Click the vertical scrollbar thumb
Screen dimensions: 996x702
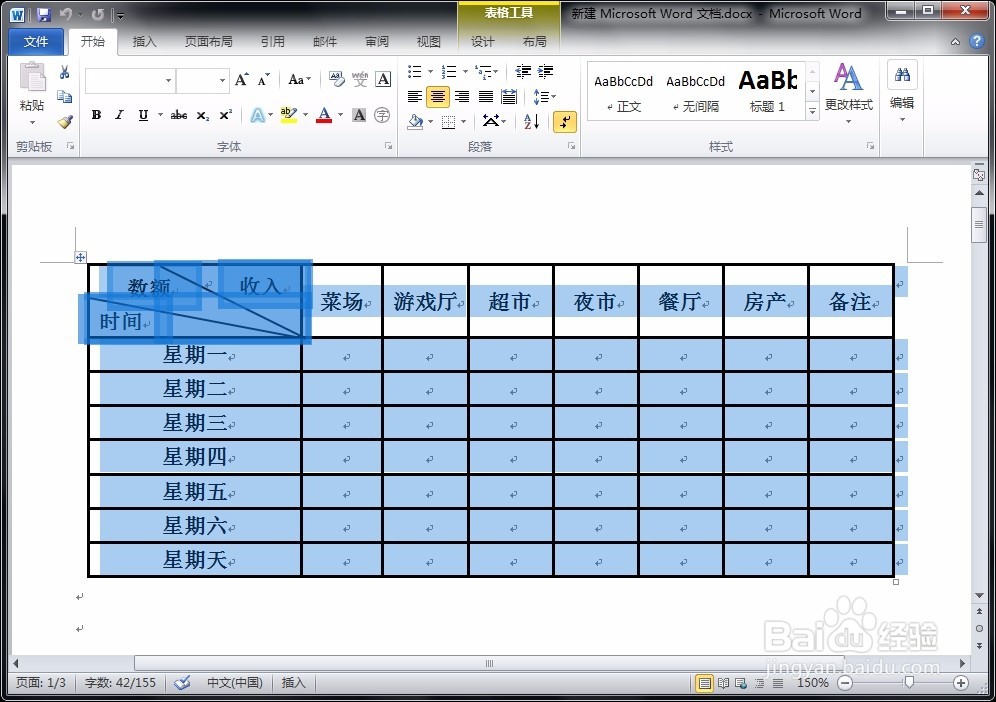coord(978,224)
